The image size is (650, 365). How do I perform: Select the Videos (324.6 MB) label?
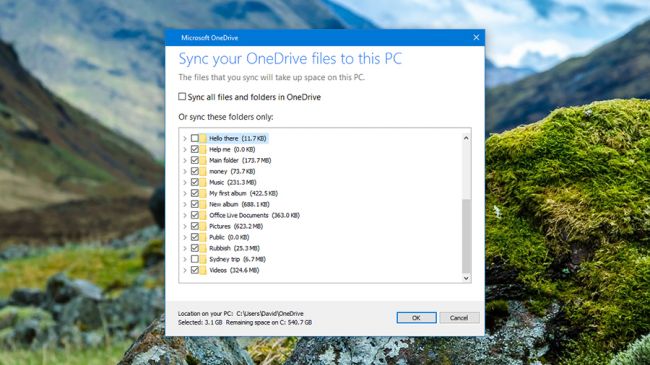coord(234,270)
